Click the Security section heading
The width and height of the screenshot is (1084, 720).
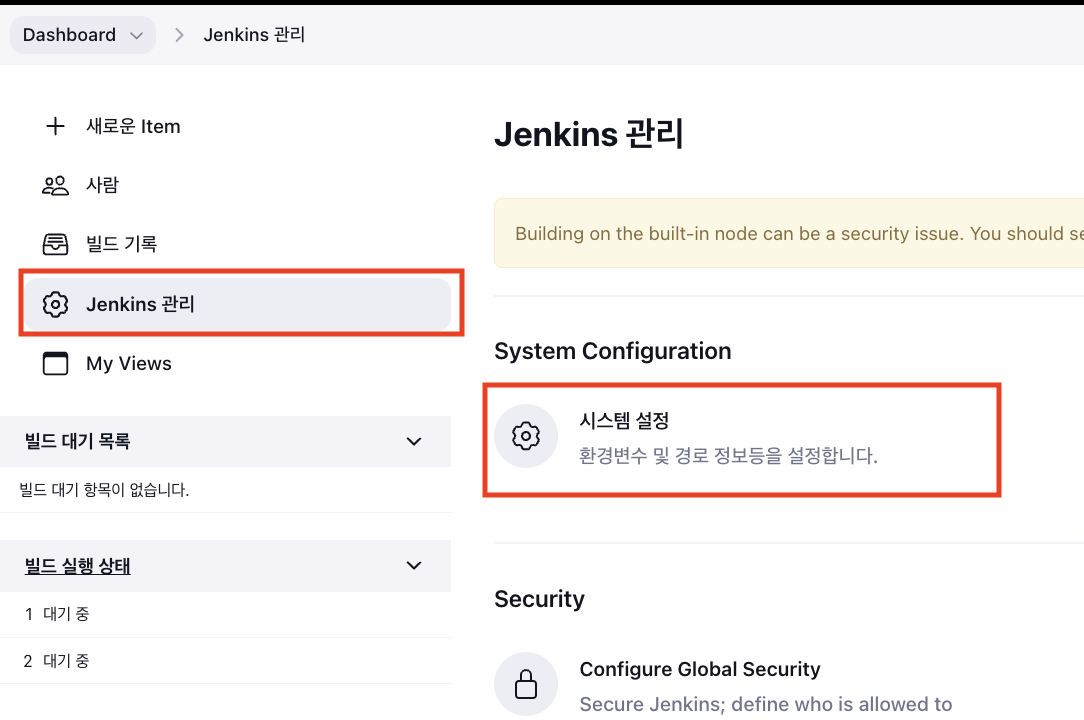(539, 599)
